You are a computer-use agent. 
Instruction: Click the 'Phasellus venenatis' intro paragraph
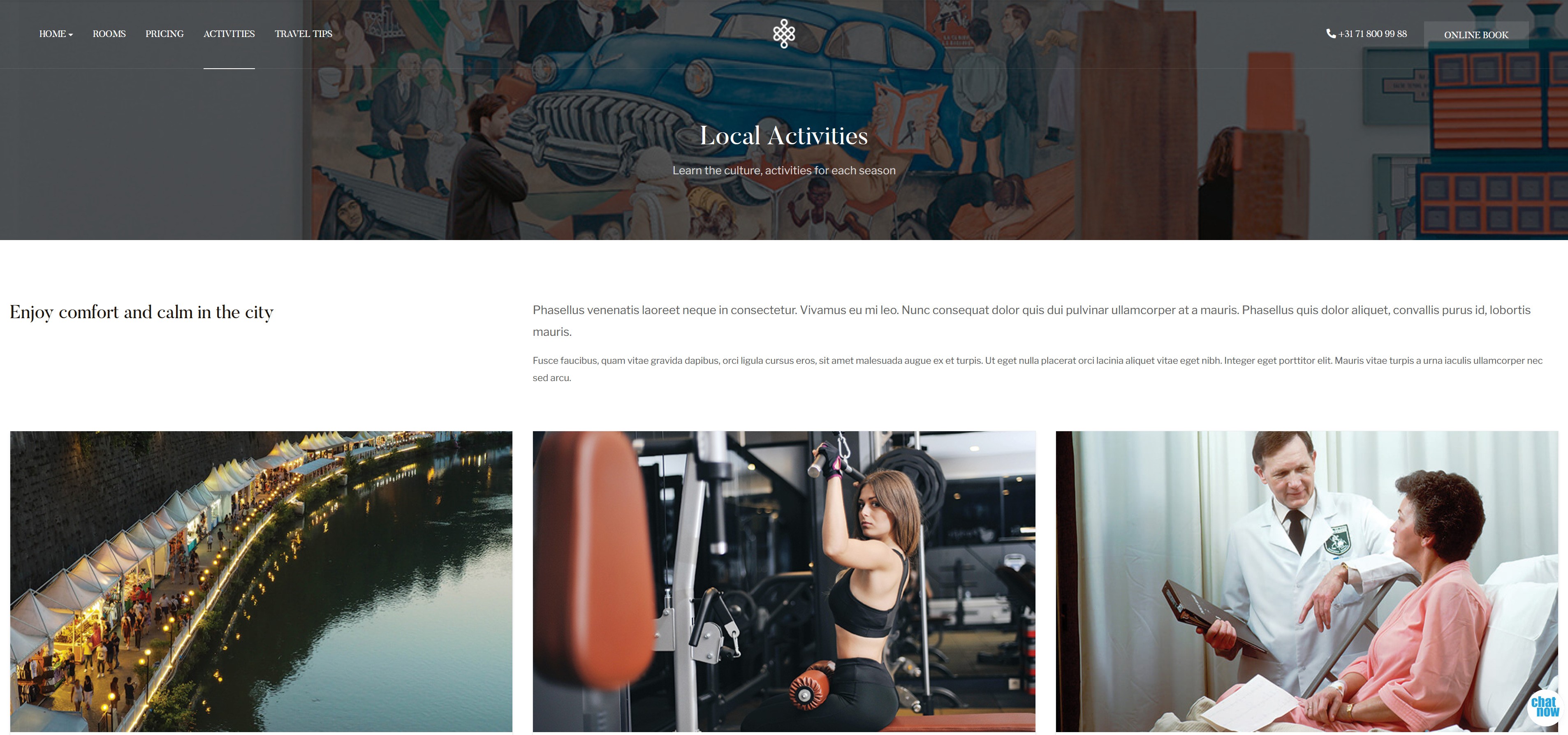pyautogui.click(x=1032, y=321)
